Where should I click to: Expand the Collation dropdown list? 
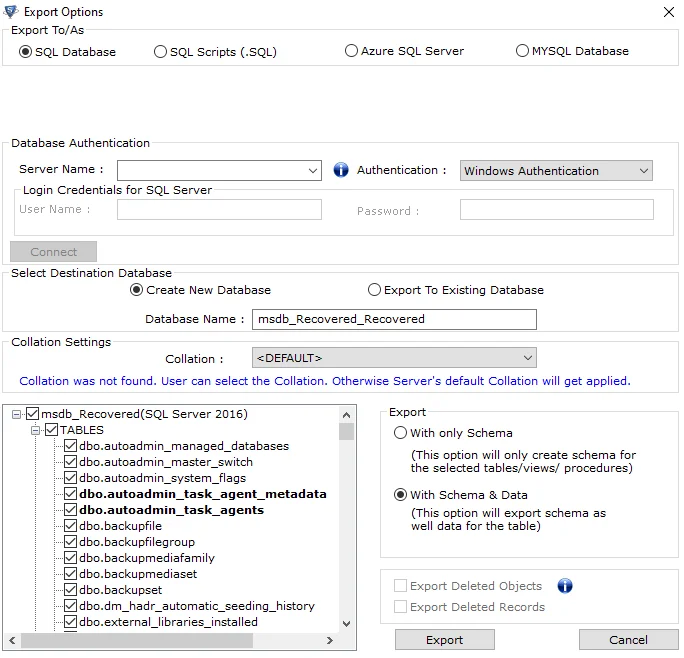tap(528, 358)
